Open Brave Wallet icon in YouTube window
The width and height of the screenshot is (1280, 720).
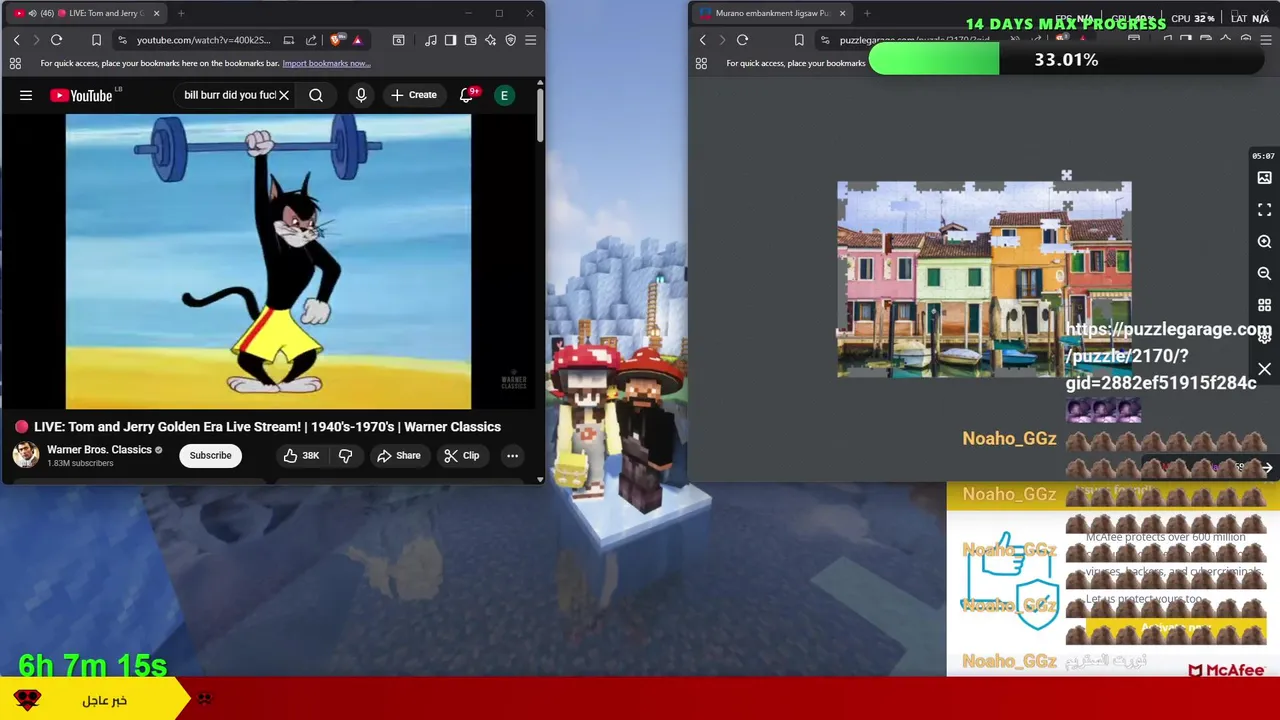tap(470, 40)
